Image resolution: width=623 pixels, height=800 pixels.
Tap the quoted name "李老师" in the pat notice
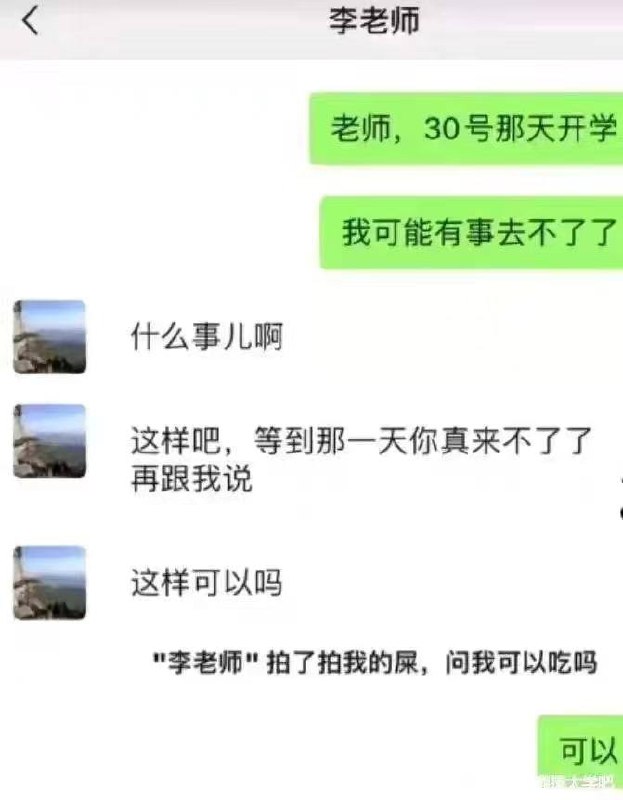(206, 663)
